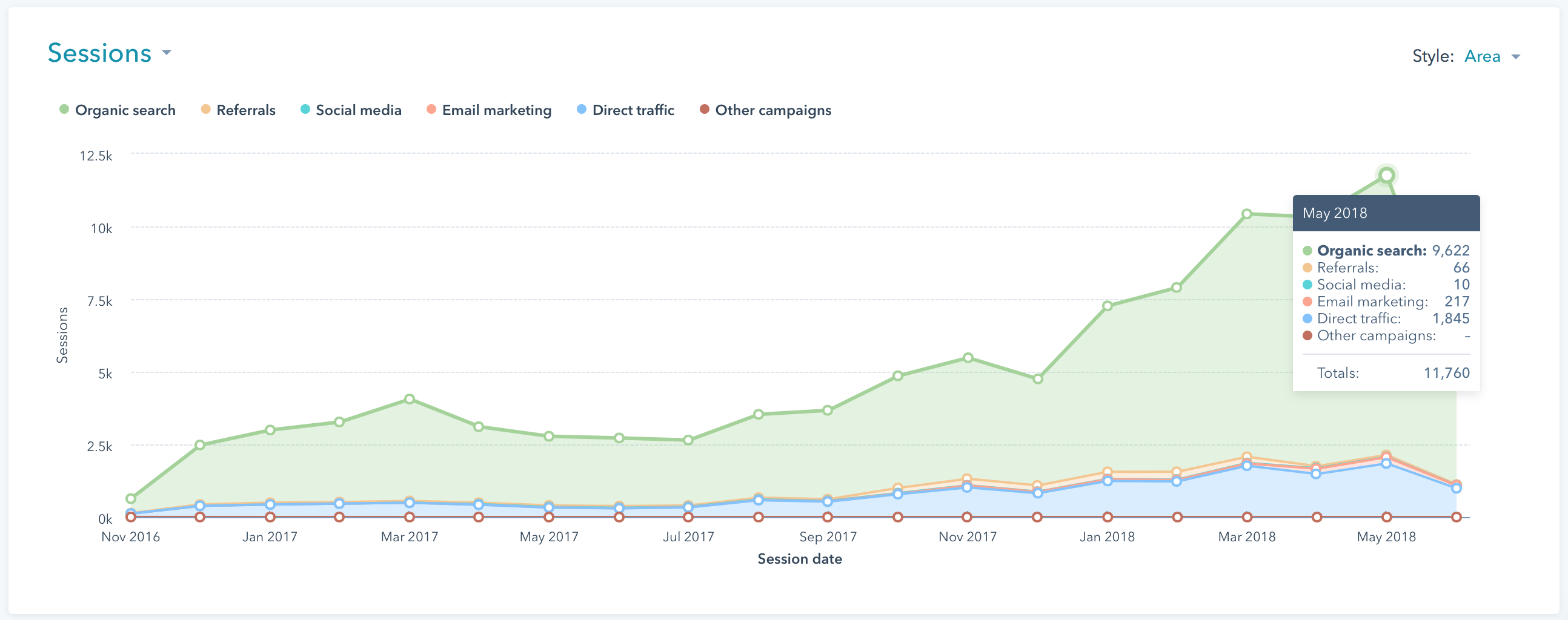Click the tooltip Totals value 11,760

tap(1446, 372)
